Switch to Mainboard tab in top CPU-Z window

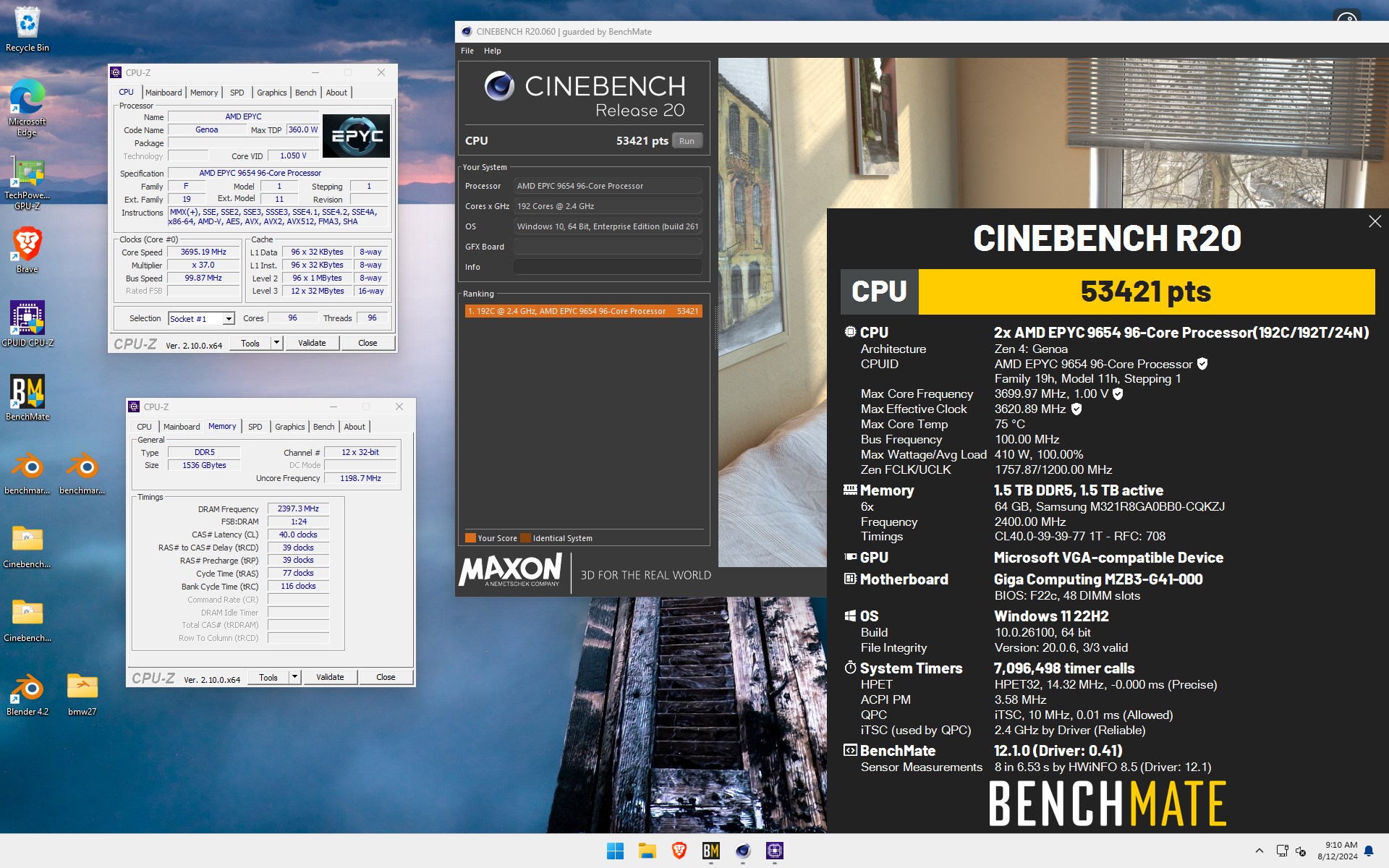click(x=163, y=93)
